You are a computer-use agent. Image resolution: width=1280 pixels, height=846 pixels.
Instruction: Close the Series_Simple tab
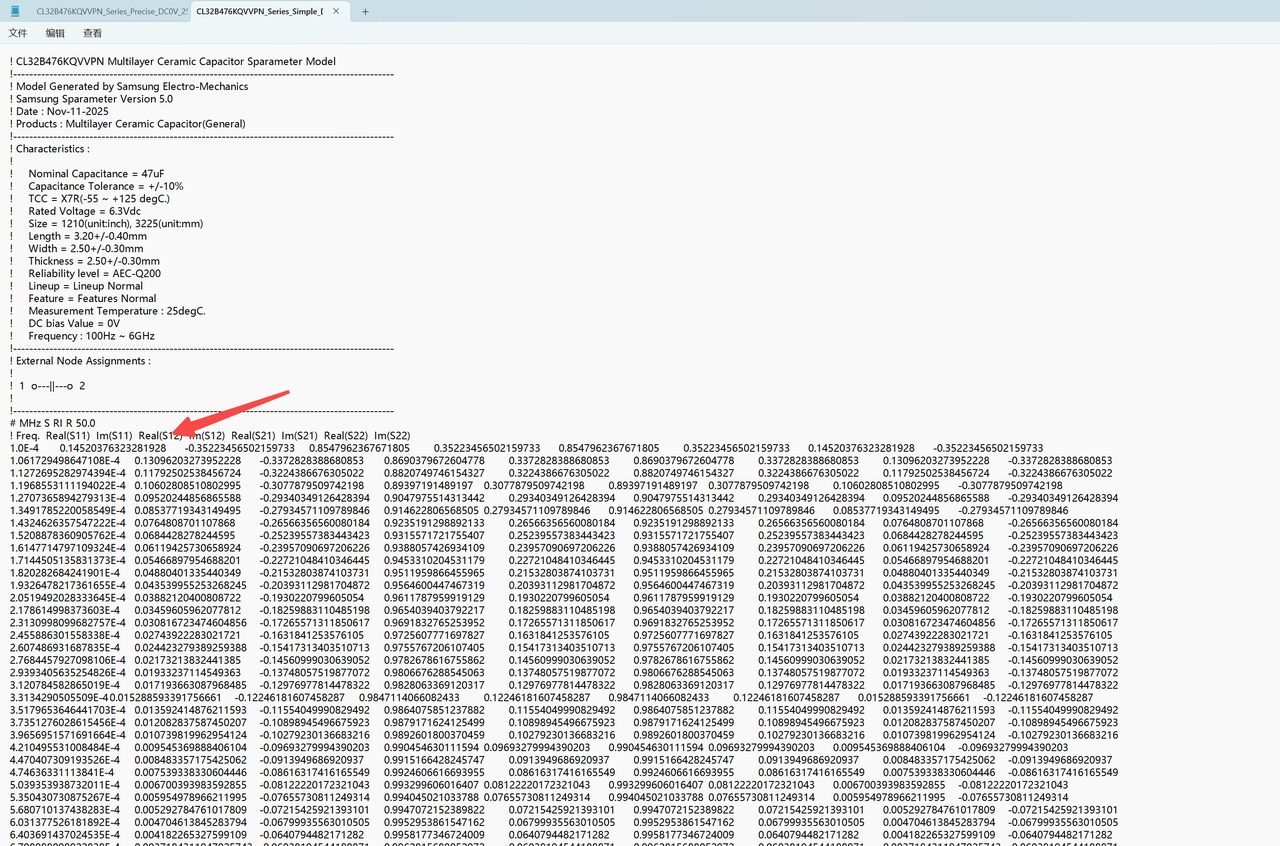click(337, 11)
